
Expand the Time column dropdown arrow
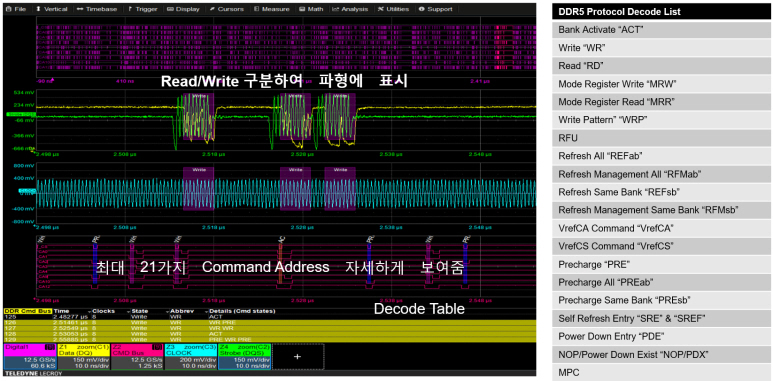coord(90,312)
